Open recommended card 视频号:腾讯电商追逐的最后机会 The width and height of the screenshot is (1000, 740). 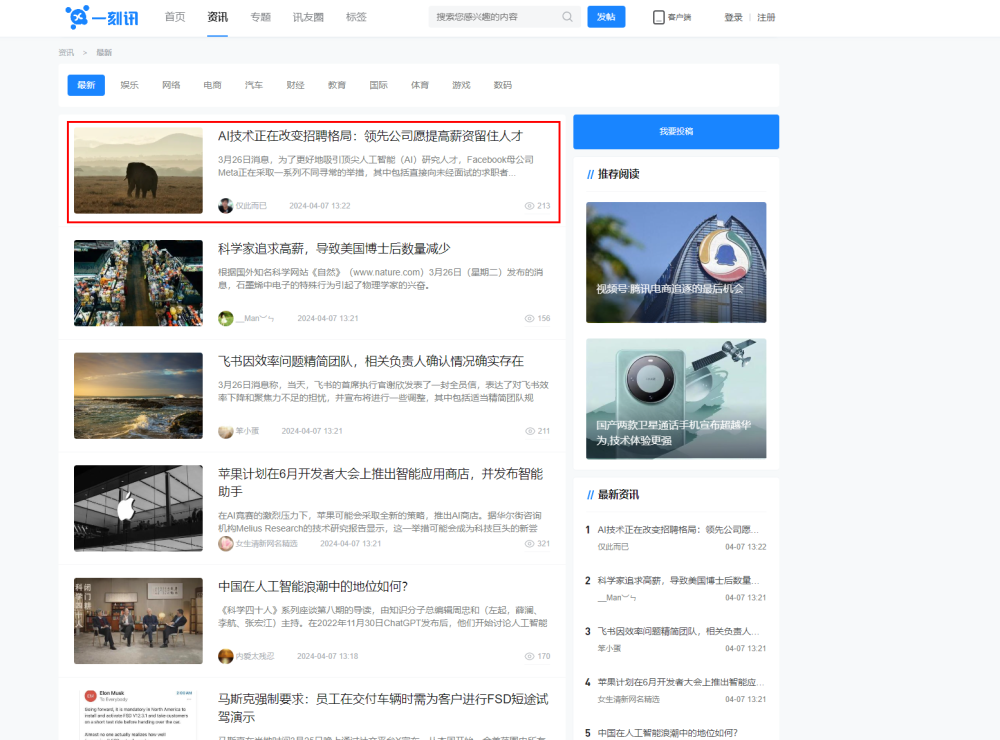tap(676, 262)
